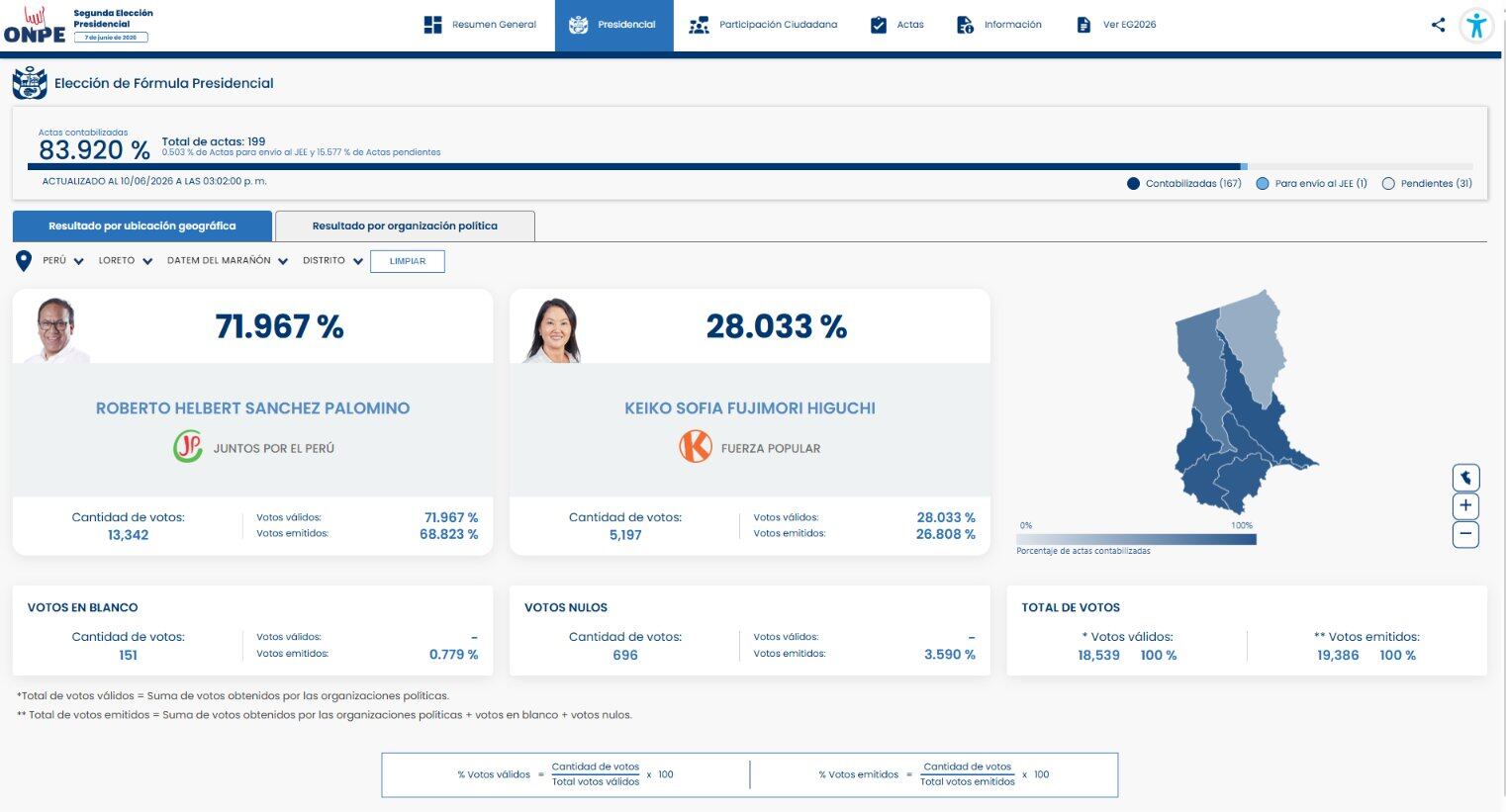Click the Actas clipboard icon
The image size is (1506, 812).
point(879,25)
